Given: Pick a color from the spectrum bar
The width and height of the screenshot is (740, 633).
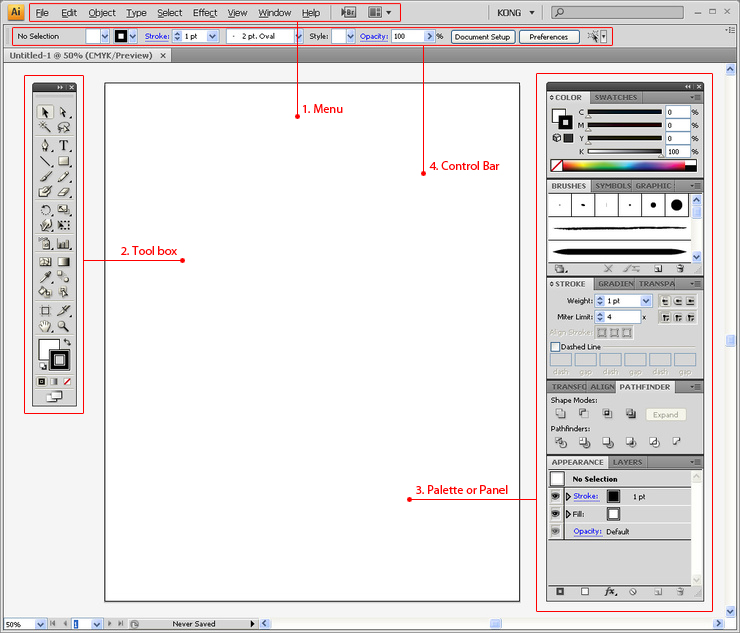Looking at the screenshot, I should tap(620, 165).
